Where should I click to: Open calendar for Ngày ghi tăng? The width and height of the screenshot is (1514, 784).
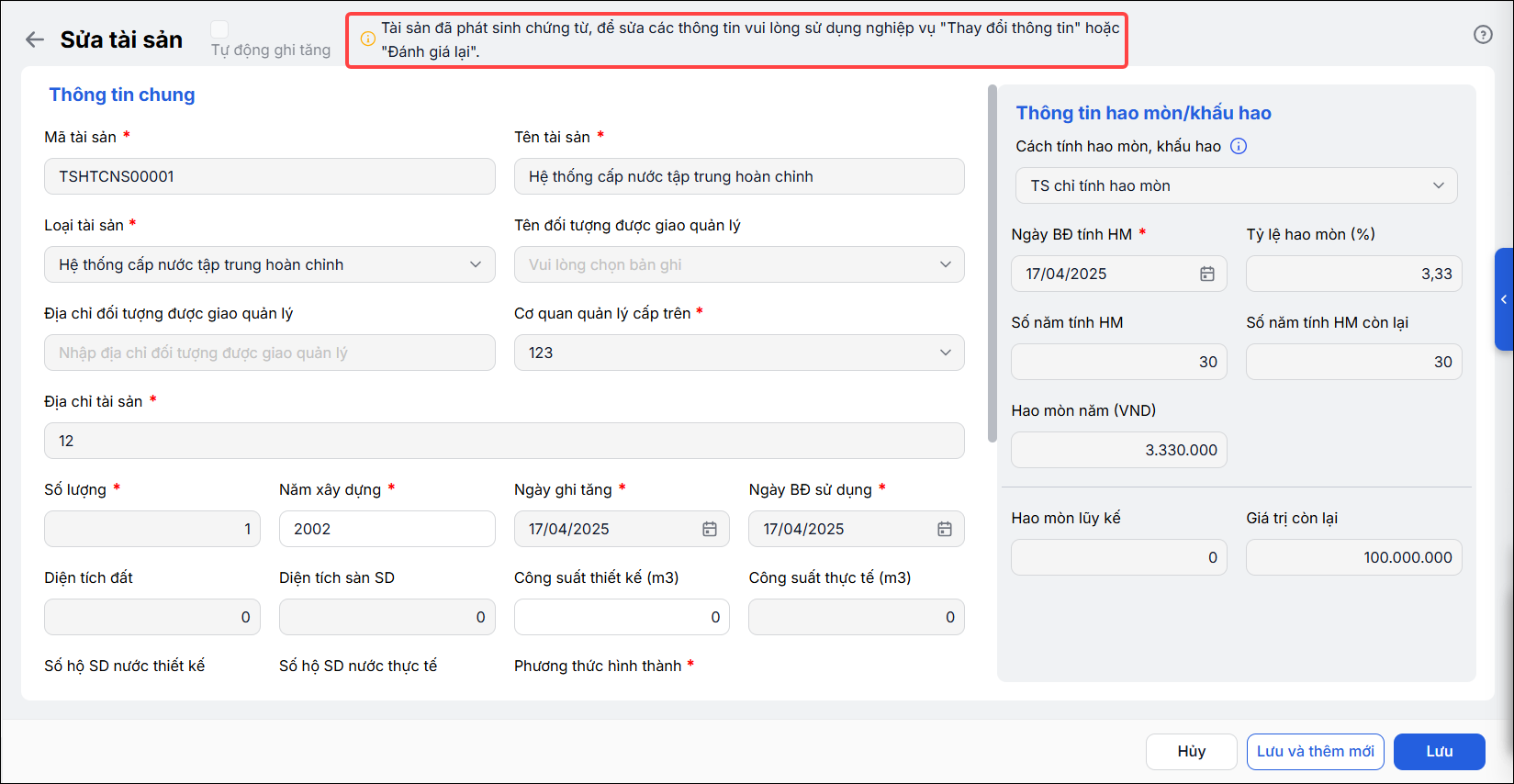point(710,529)
